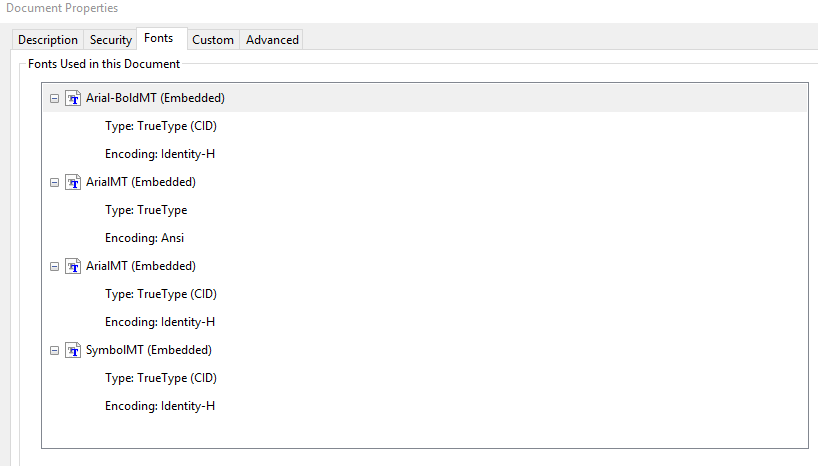This screenshot has height=466, width=818.
Task: Open the Advanced tab
Action: pos(272,40)
